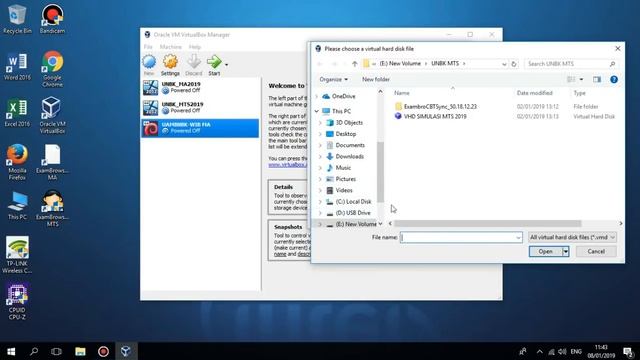Viewport: 640px width, 360px height.
Task: Open File Explorer from taskbar
Action: [x=80, y=351]
